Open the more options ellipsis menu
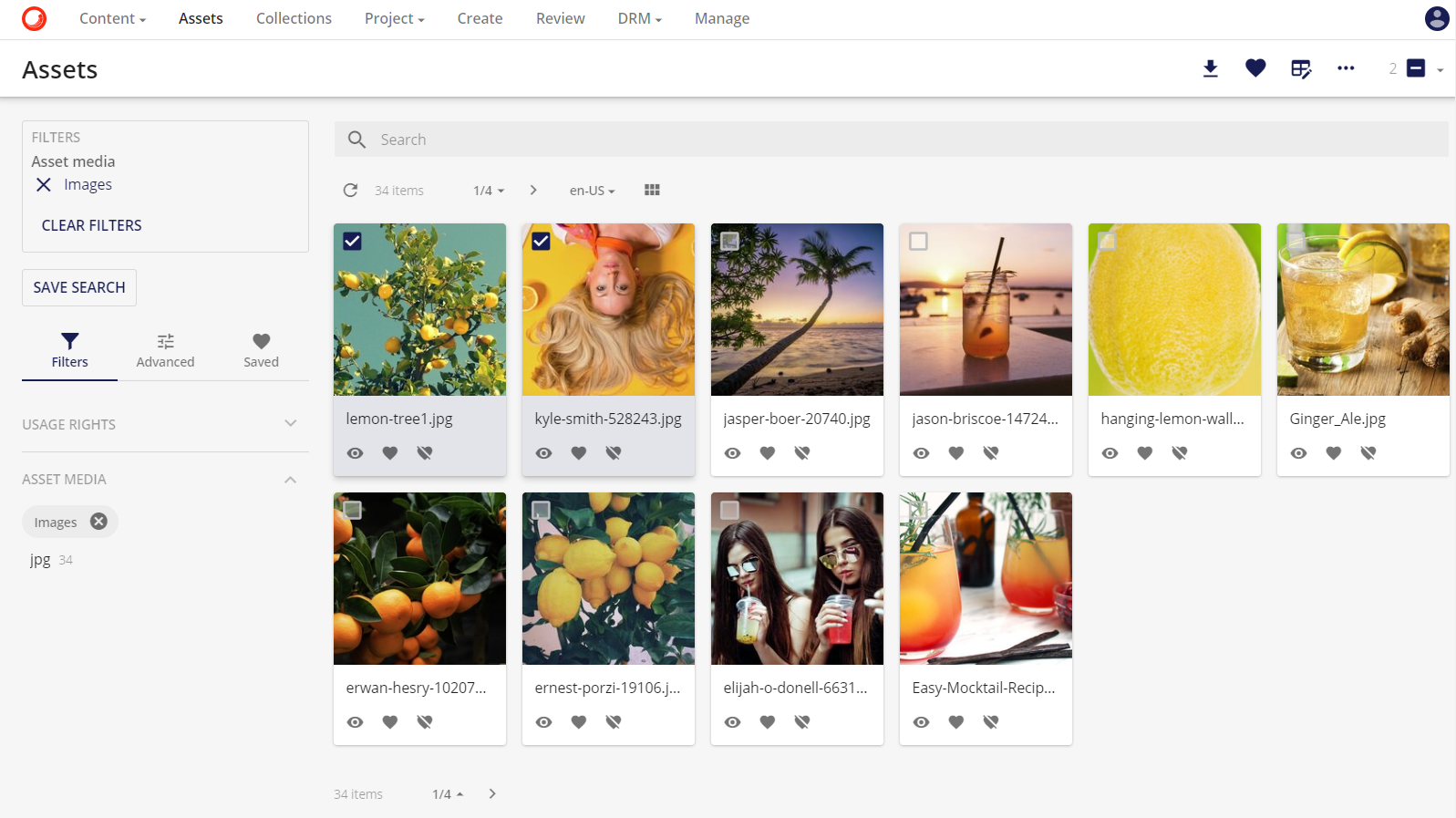 coord(1346,68)
